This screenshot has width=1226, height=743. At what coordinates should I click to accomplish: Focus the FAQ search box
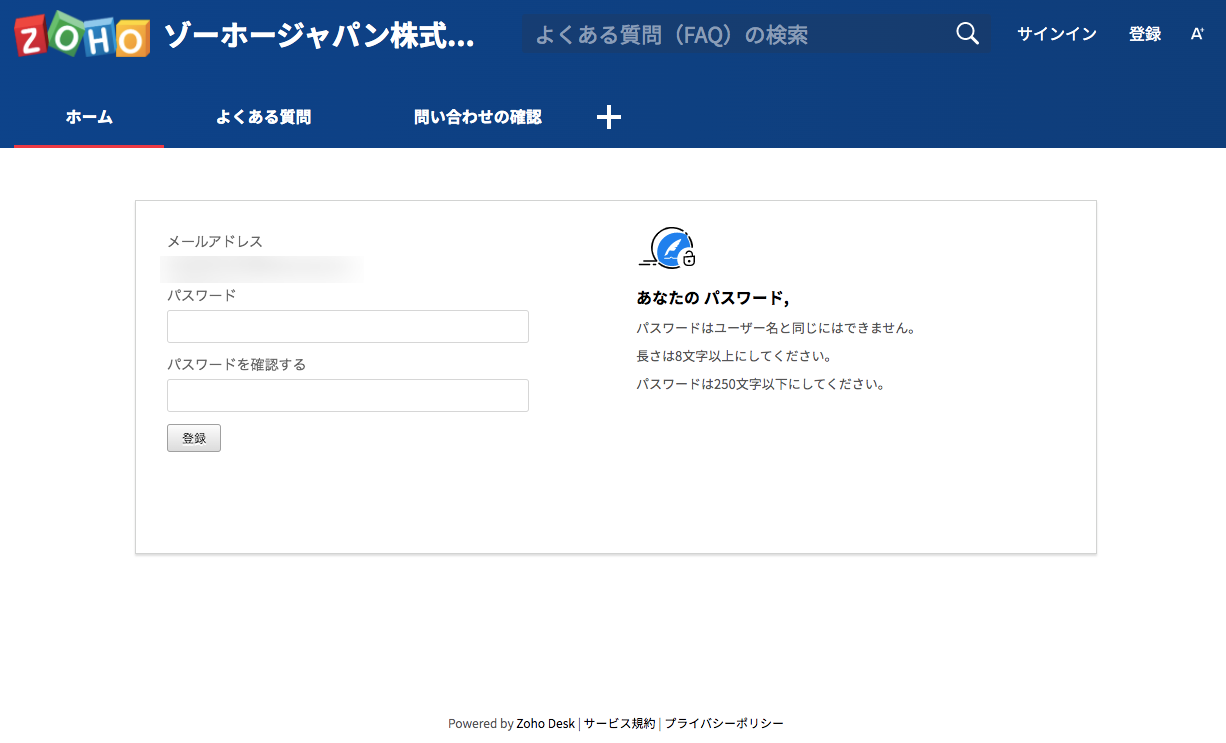click(735, 35)
